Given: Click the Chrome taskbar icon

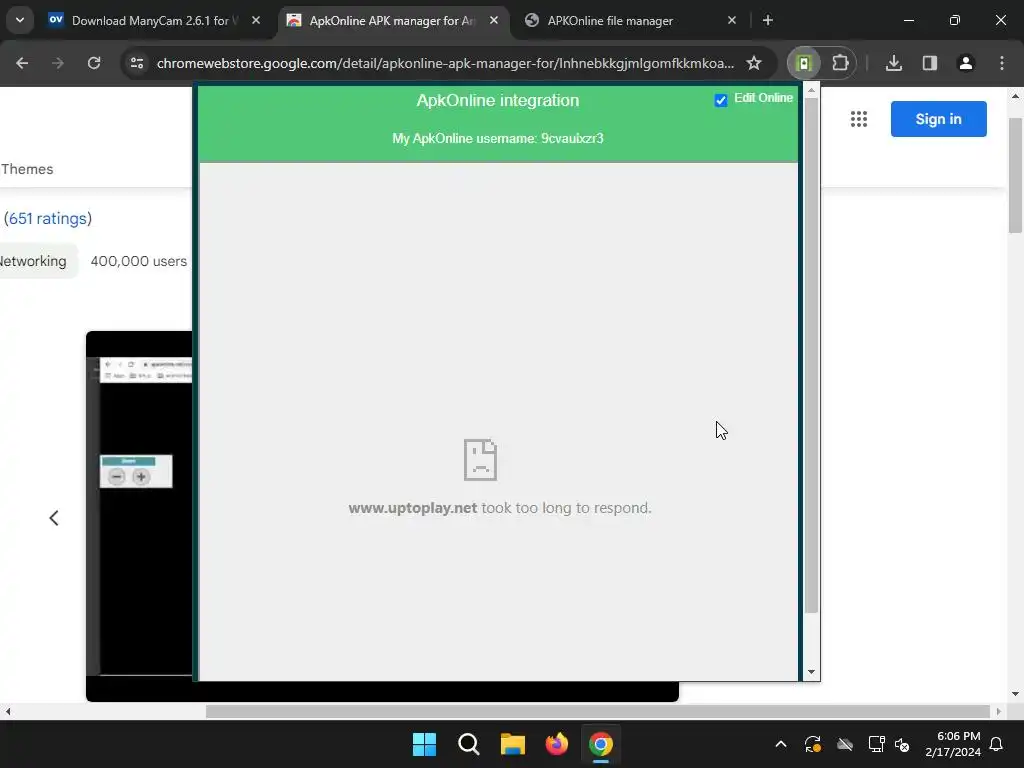Looking at the screenshot, I should (x=601, y=744).
